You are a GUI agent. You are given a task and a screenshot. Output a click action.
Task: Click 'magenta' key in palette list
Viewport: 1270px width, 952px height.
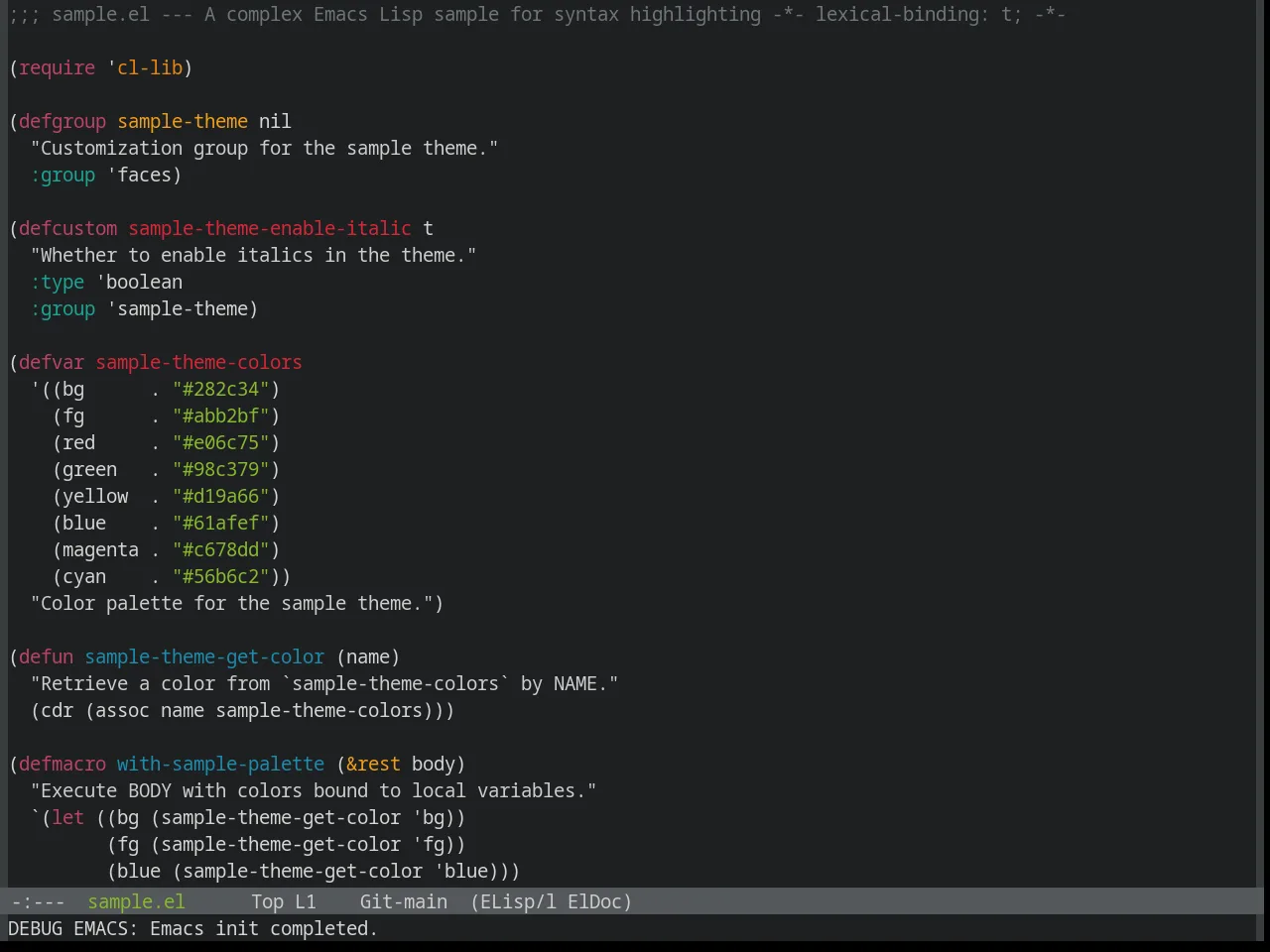pyautogui.click(x=100, y=549)
